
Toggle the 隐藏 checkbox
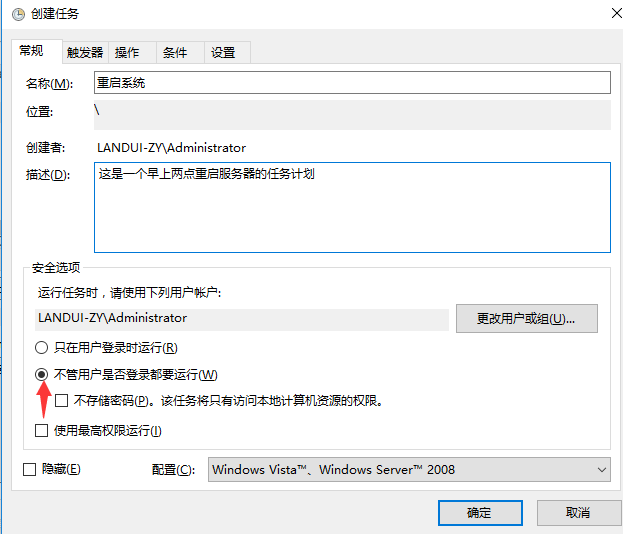29,469
